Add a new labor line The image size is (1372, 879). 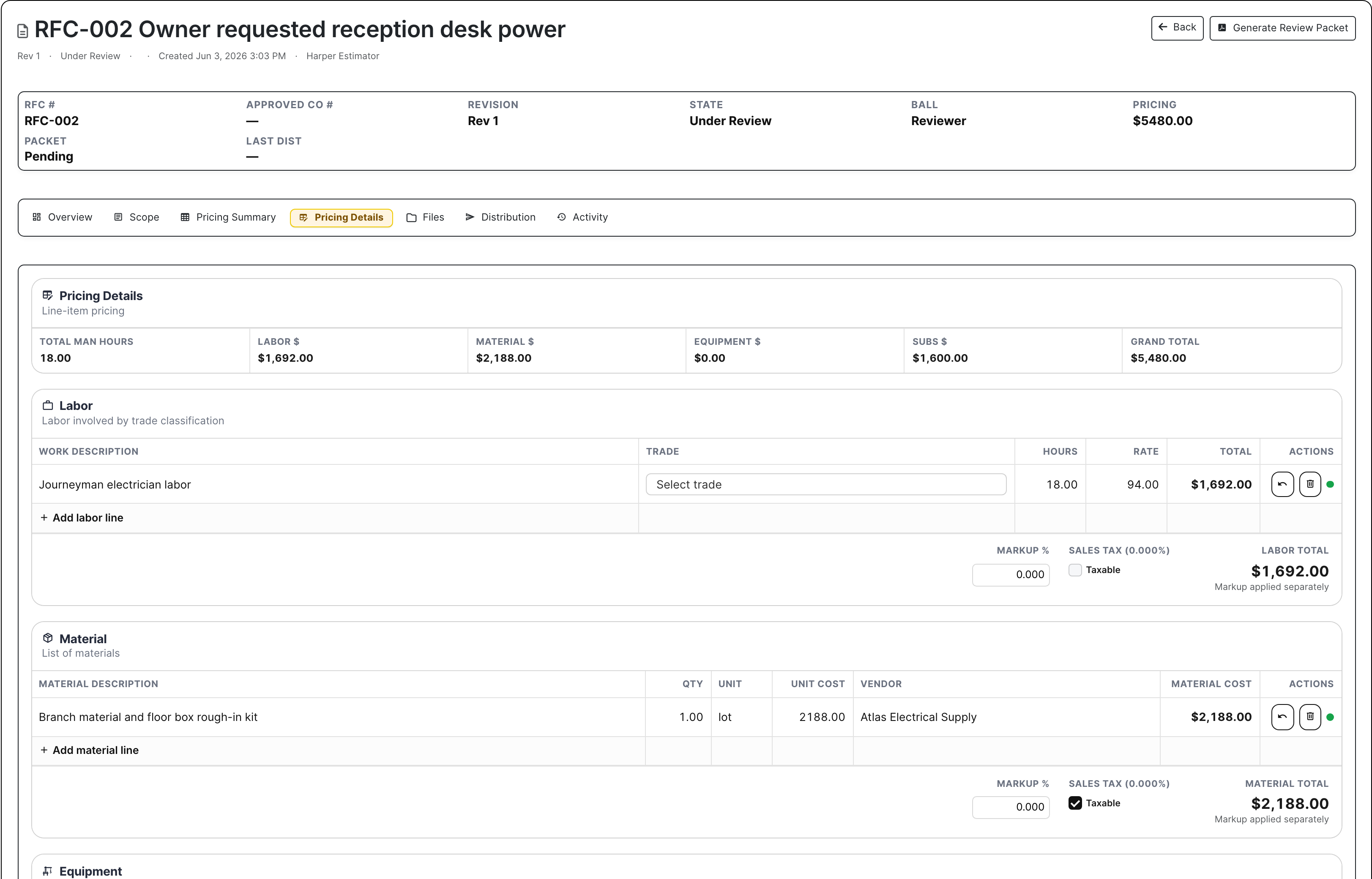pyautogui.click(x=82, y=518)
